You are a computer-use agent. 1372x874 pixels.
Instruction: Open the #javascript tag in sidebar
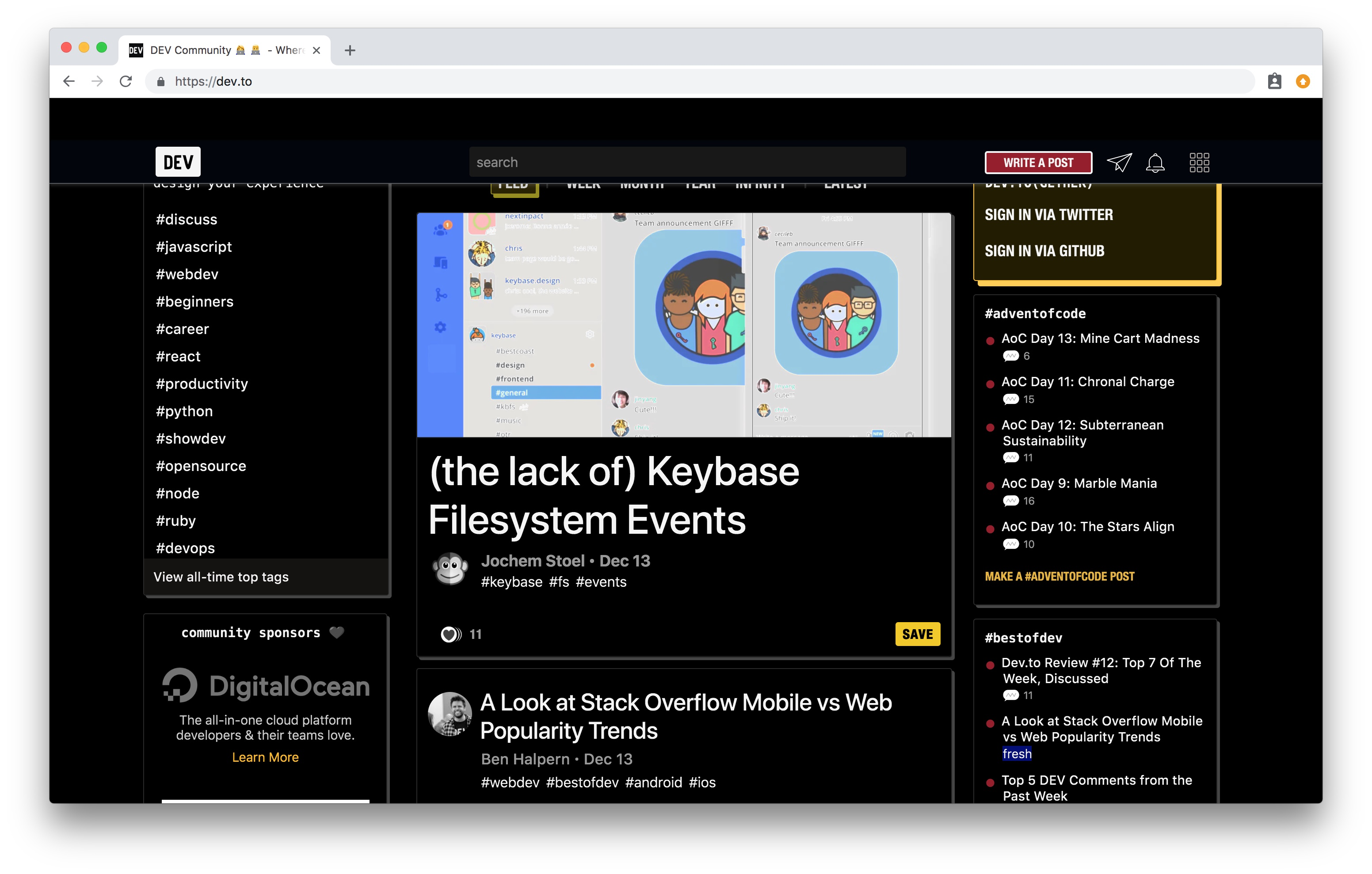click(x=194, y=247)
